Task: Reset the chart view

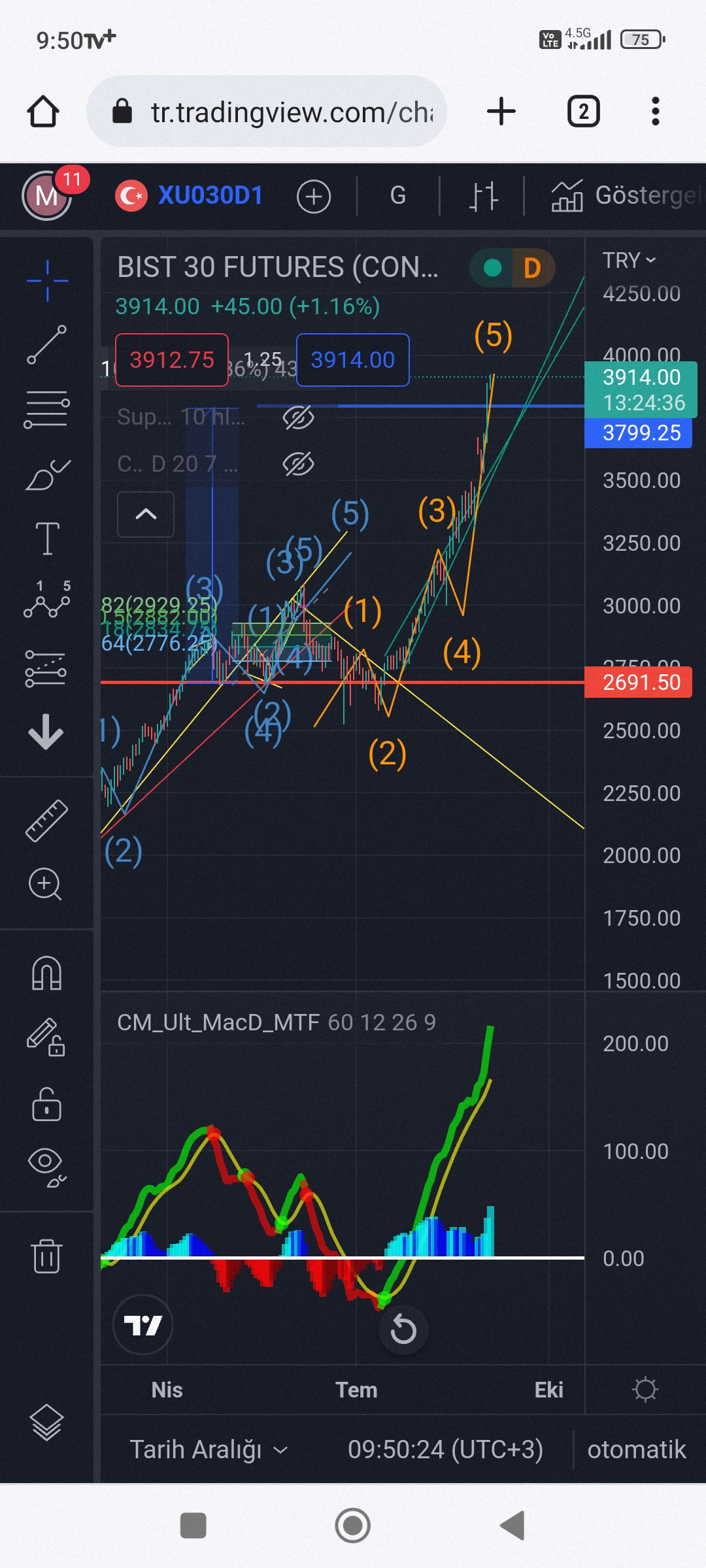Action: pyautogui.click(x=403, y=1329)
